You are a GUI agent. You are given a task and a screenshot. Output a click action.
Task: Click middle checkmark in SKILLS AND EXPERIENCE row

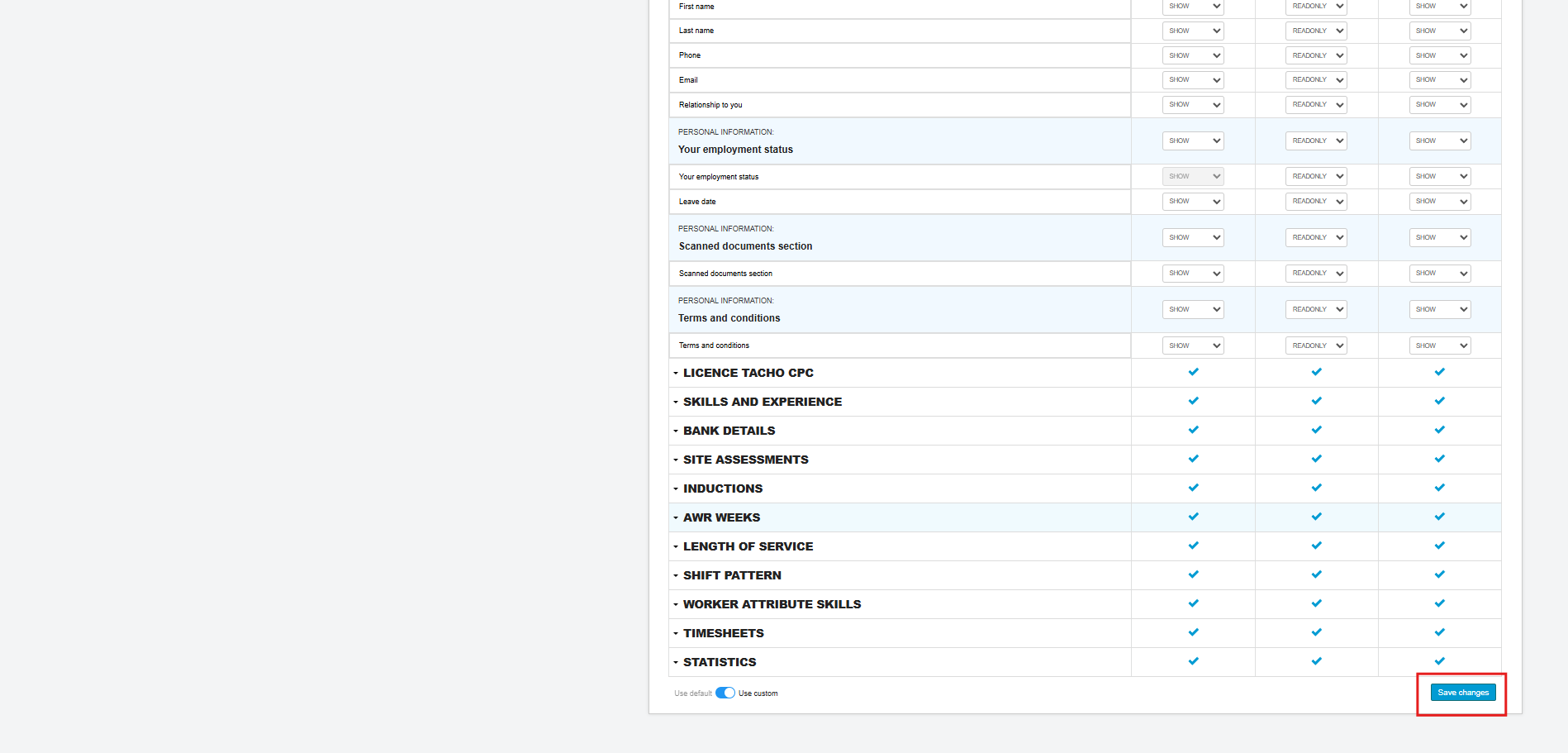[x=1316, y=401]
